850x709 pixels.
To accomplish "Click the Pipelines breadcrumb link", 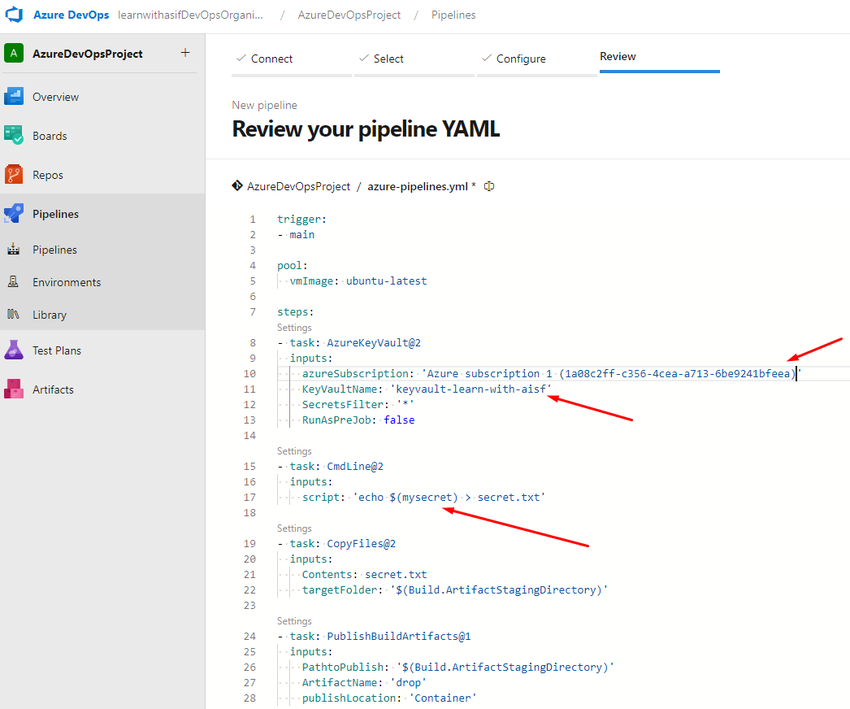I will click(x=453, y=15).
